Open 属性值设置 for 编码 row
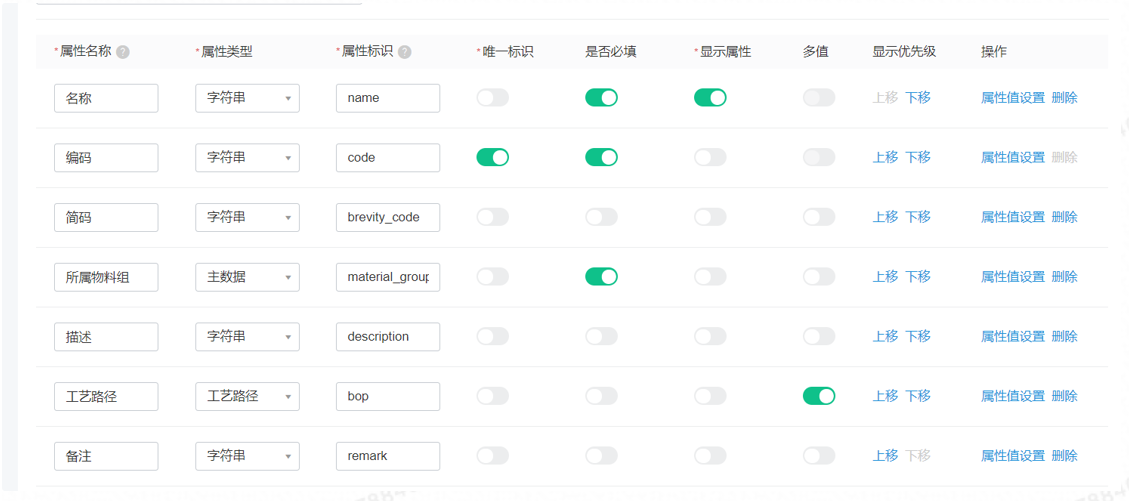The height and width of the screenshot is (501, 1129). tap(1012, 158)
